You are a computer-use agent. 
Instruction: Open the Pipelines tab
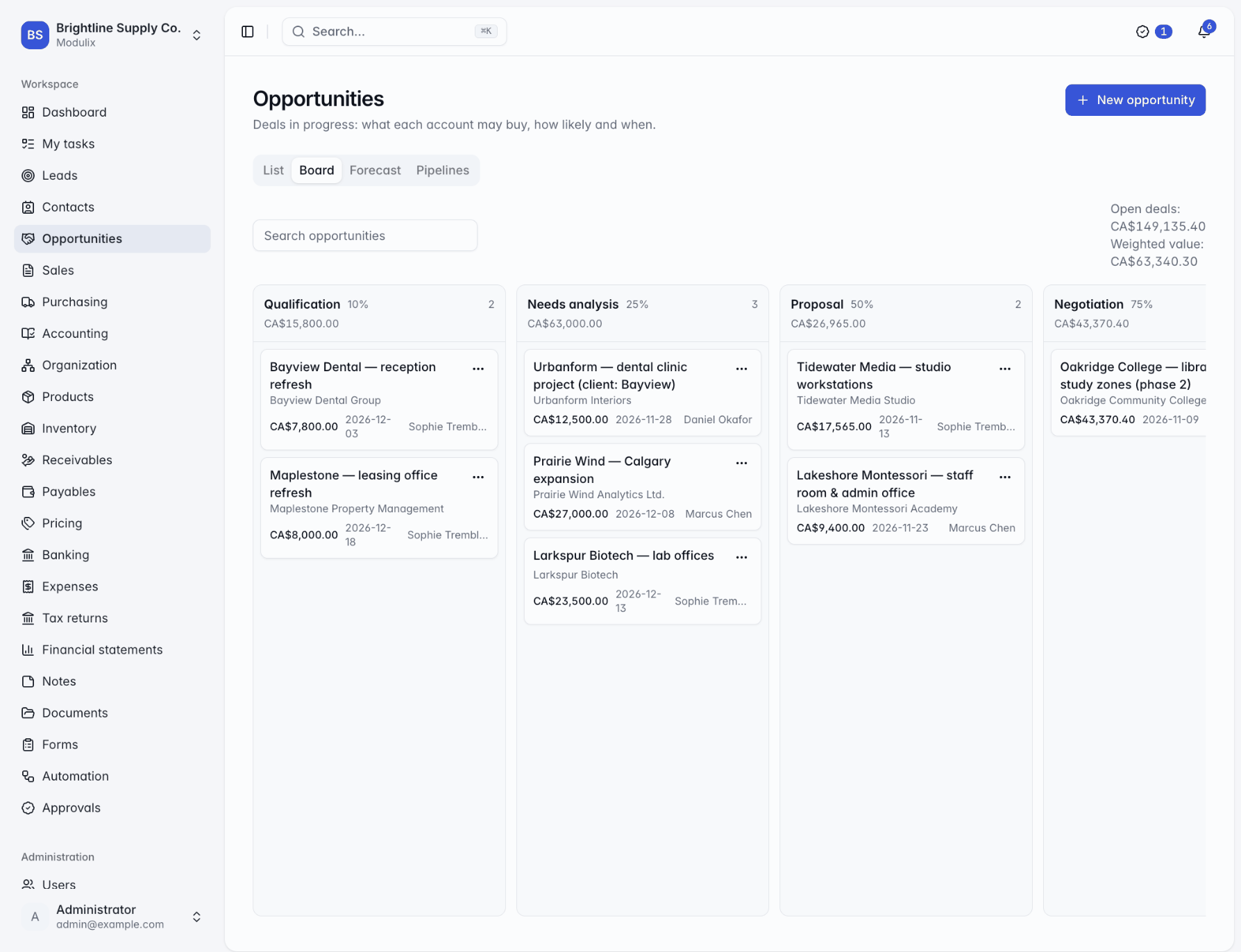pos(443,170)
